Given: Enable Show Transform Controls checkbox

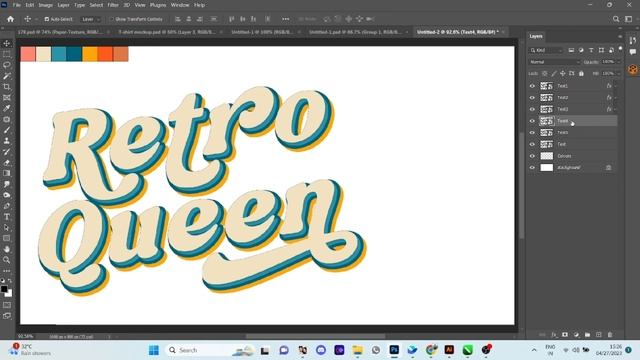Looking at the screenshot, I should click(111, 19).
